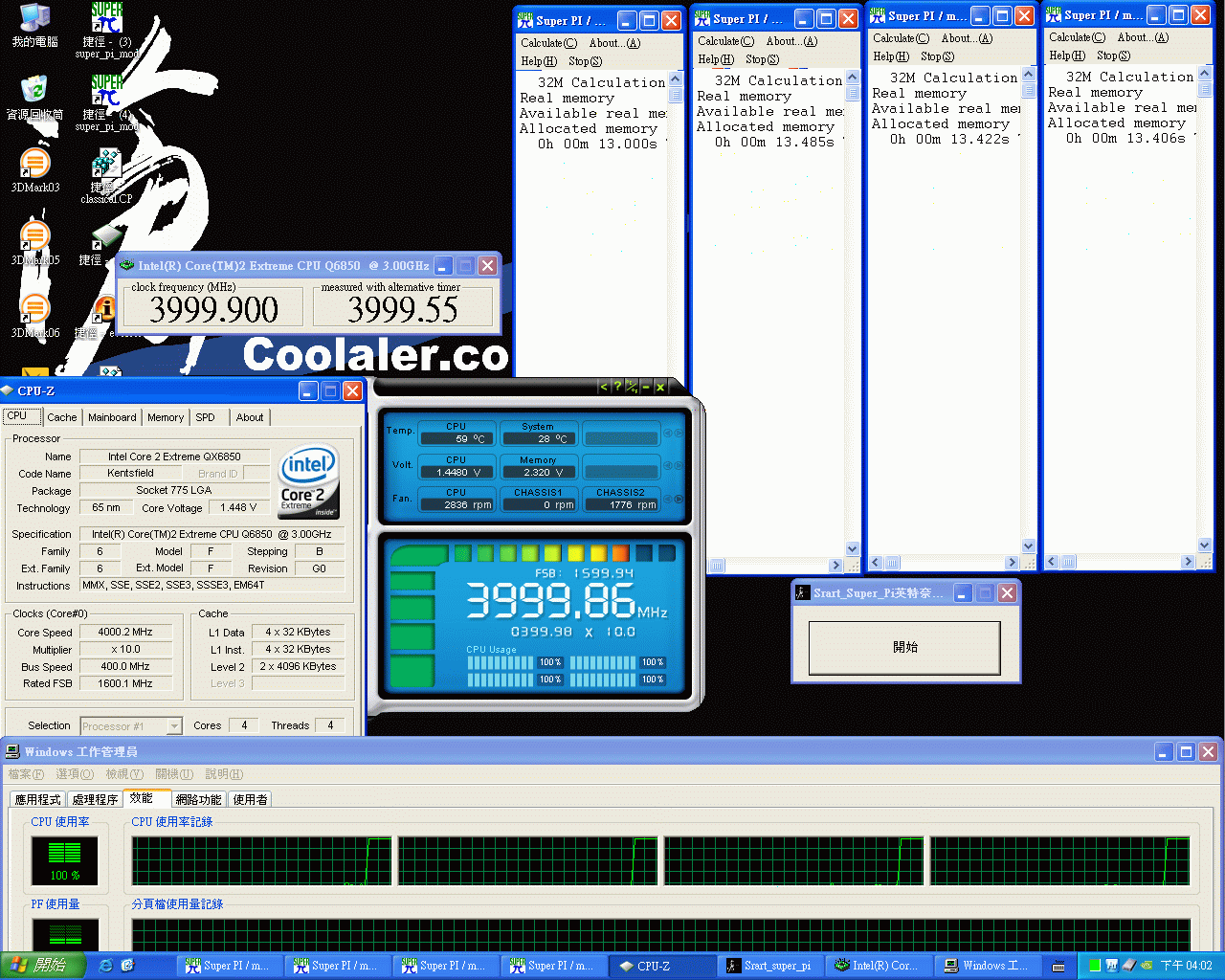Viewport: 1225px width, 980px height.
Task: Click the 3999.900 clock frequency (MHz) readout
Action: coord(214,308)
